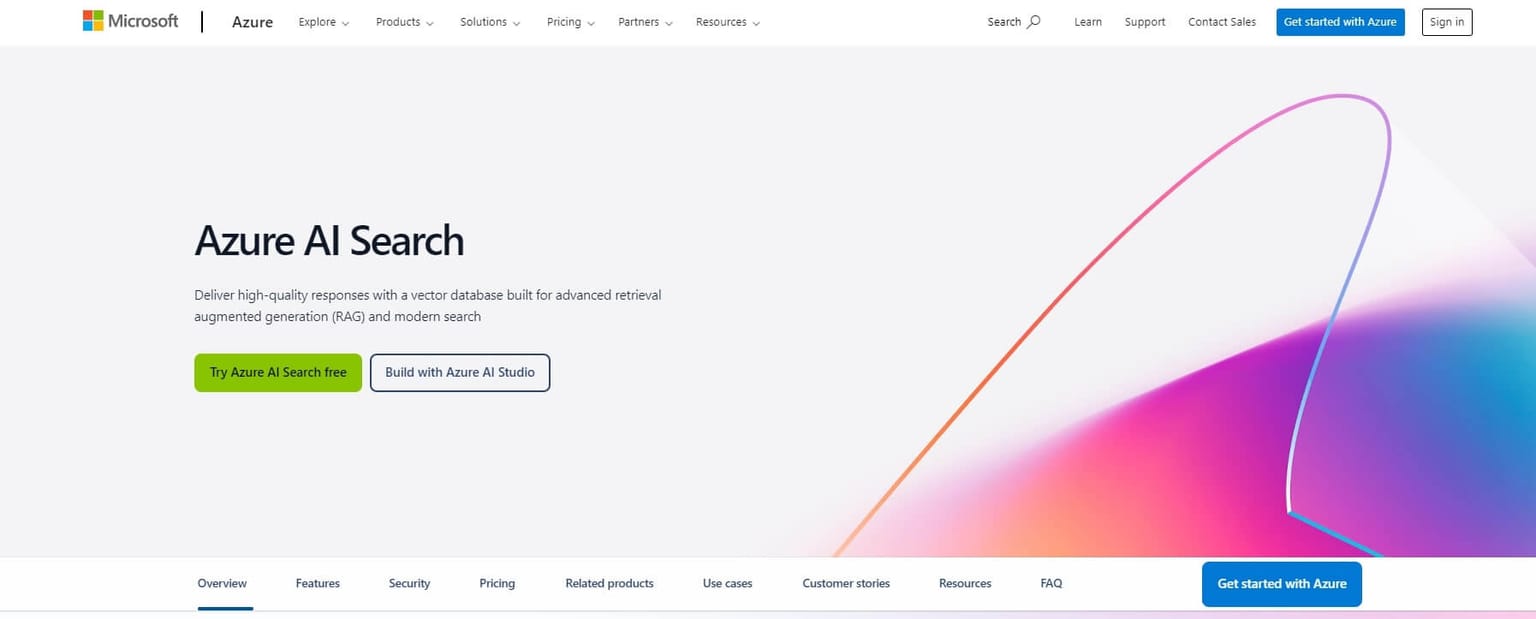Expand the Explore dropdown menu
The width and height of the screenshot is (1536, 619).
[x=324, y=22]
